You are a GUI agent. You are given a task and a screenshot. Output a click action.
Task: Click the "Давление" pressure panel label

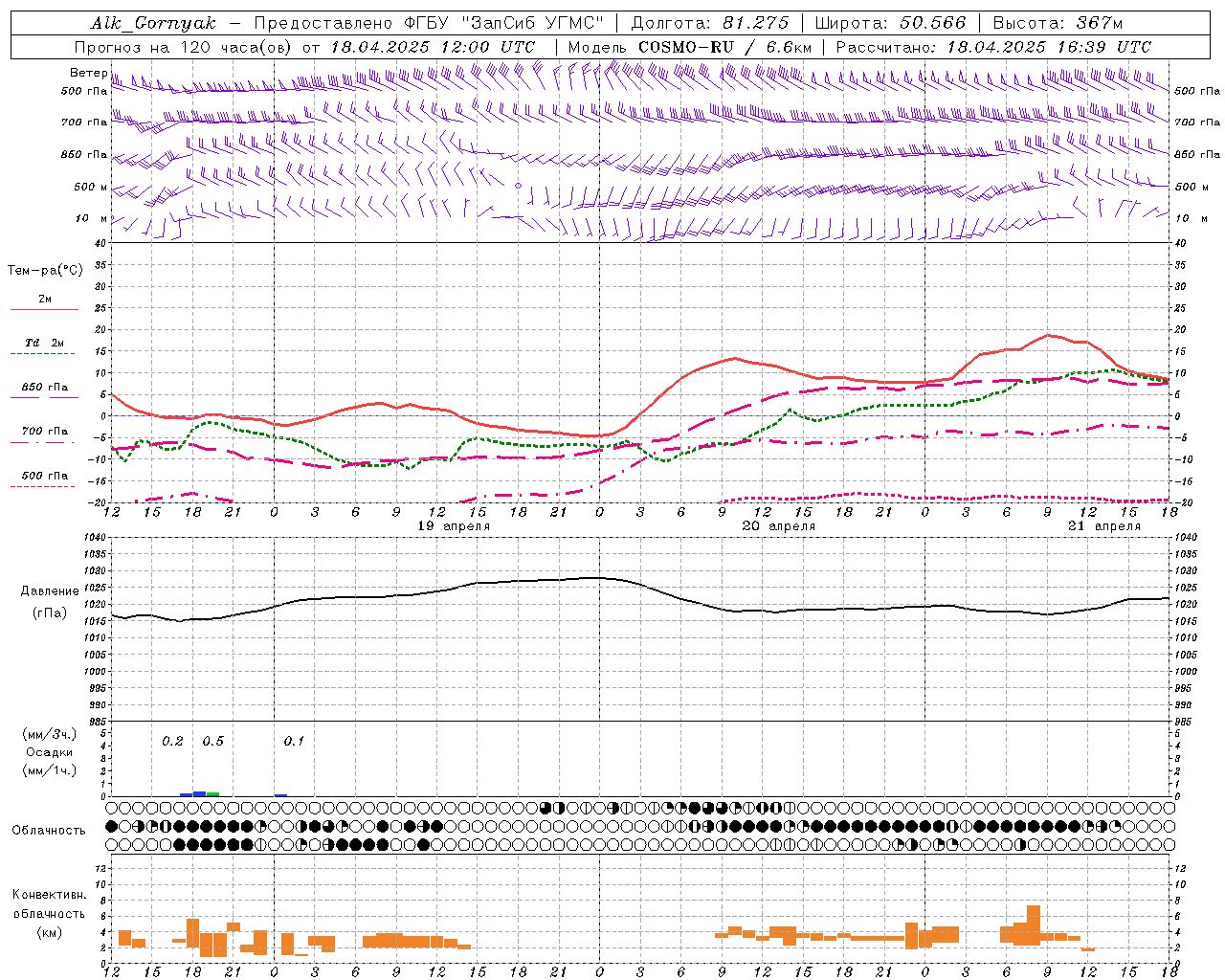[x=50, y=591]
